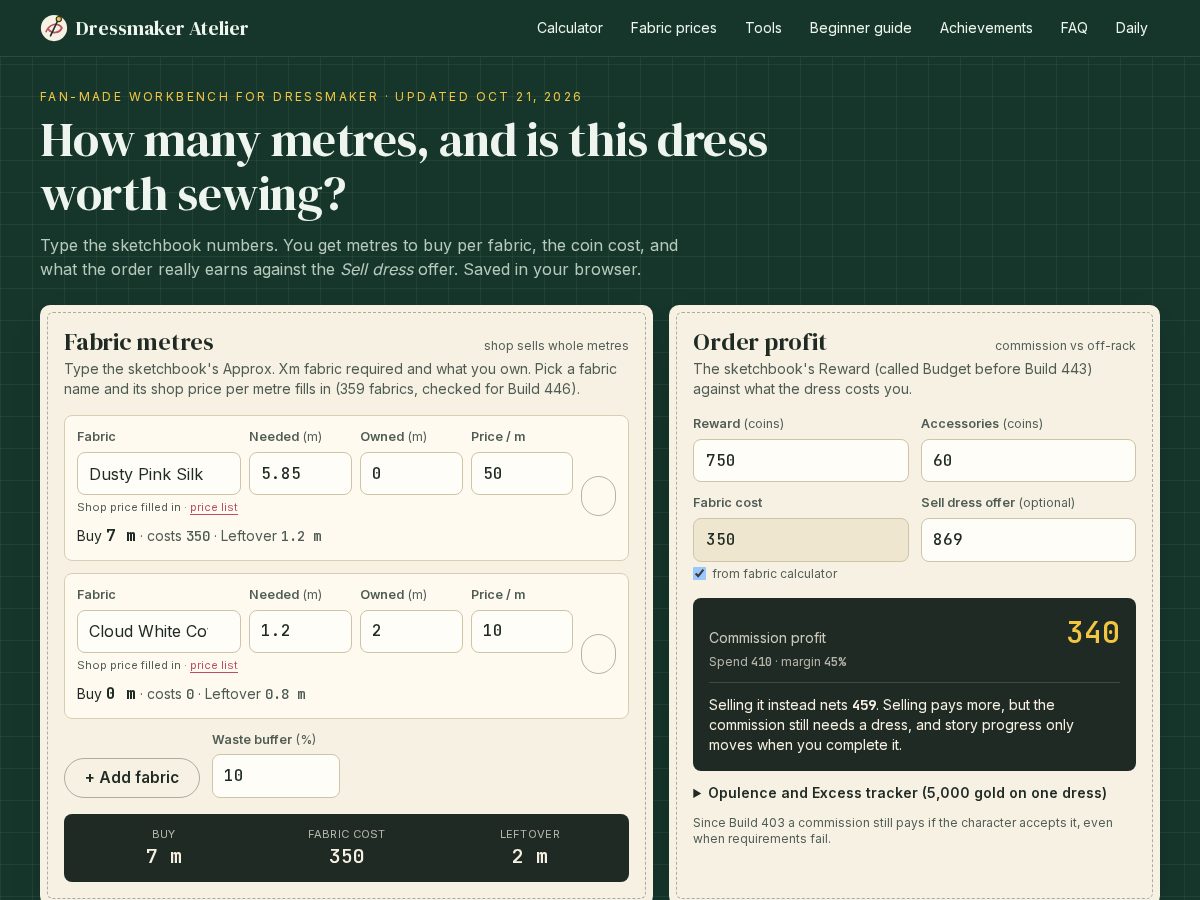Open the Achievements page

[x=986, y=28]
